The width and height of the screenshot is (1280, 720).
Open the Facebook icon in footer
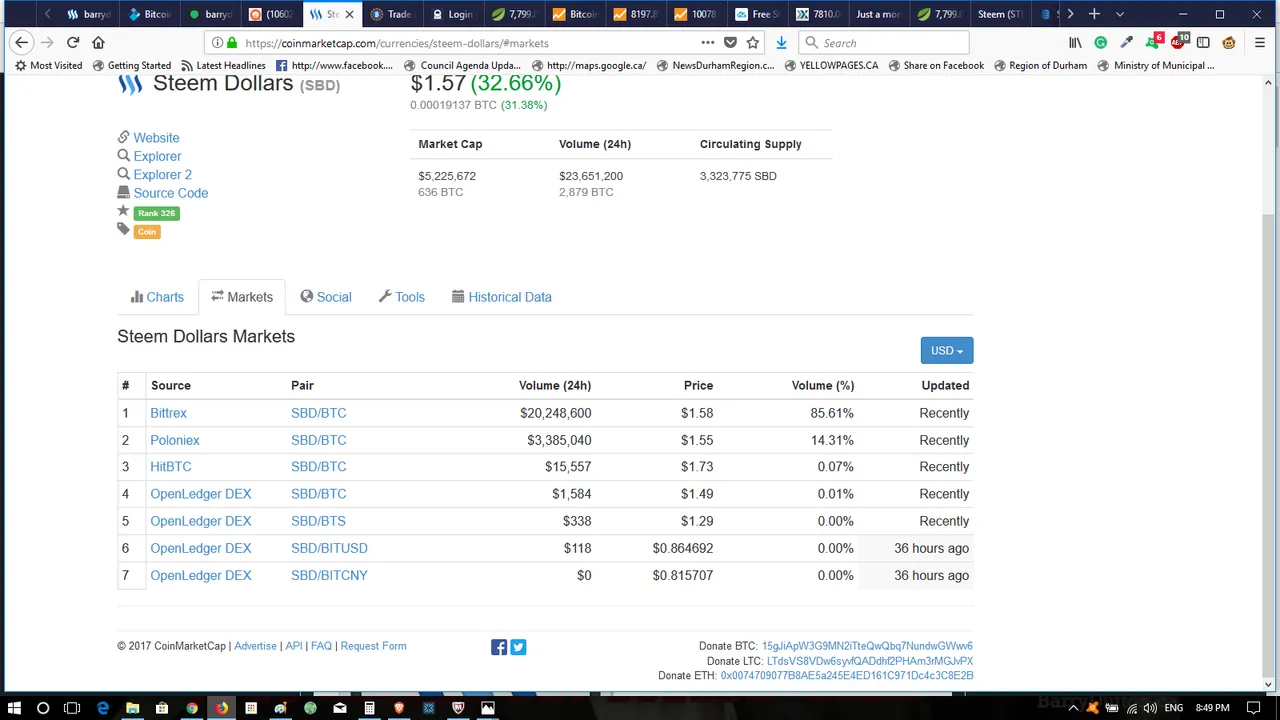(499, 647)
